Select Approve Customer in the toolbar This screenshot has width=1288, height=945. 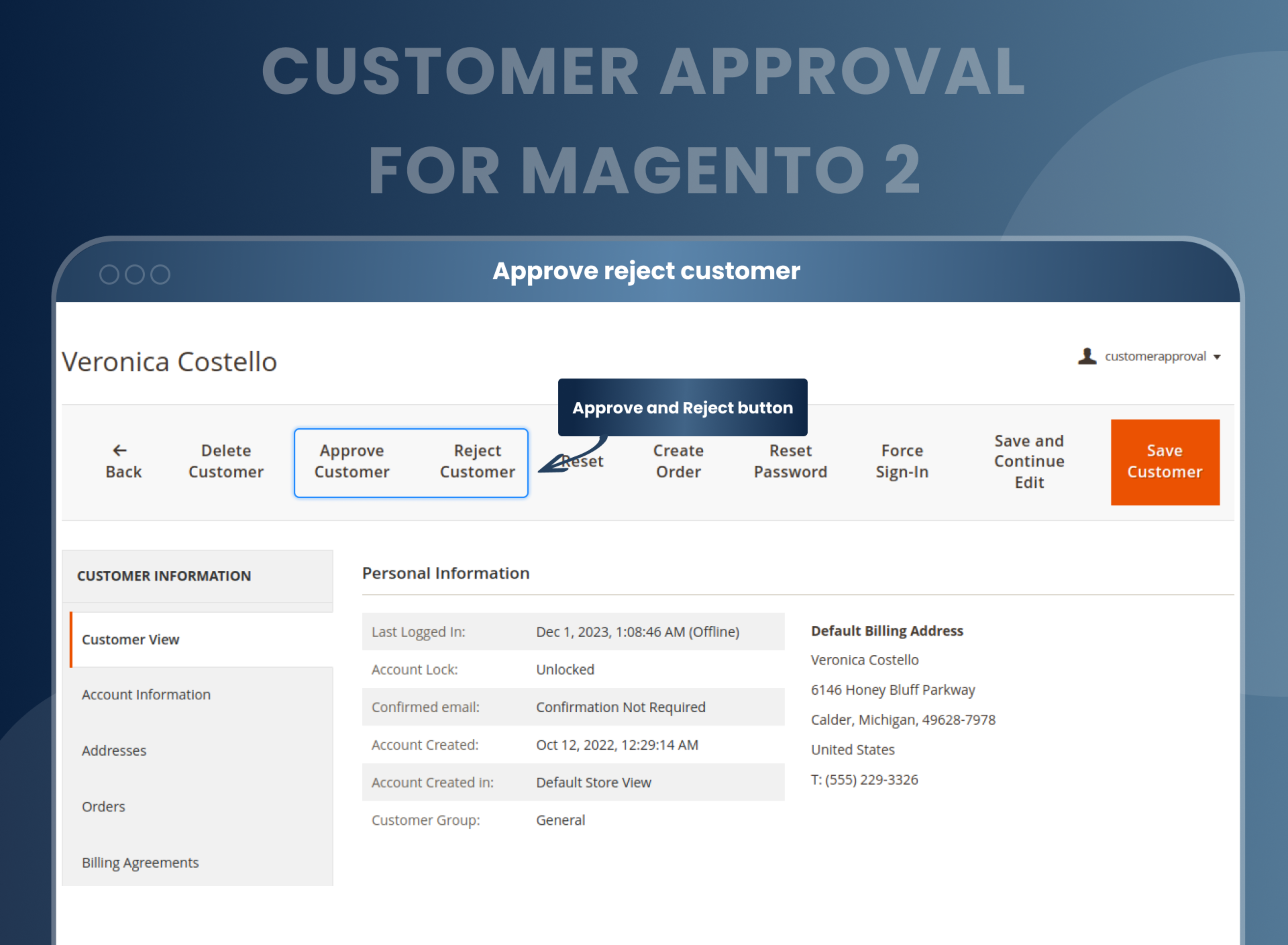point(352,461)
